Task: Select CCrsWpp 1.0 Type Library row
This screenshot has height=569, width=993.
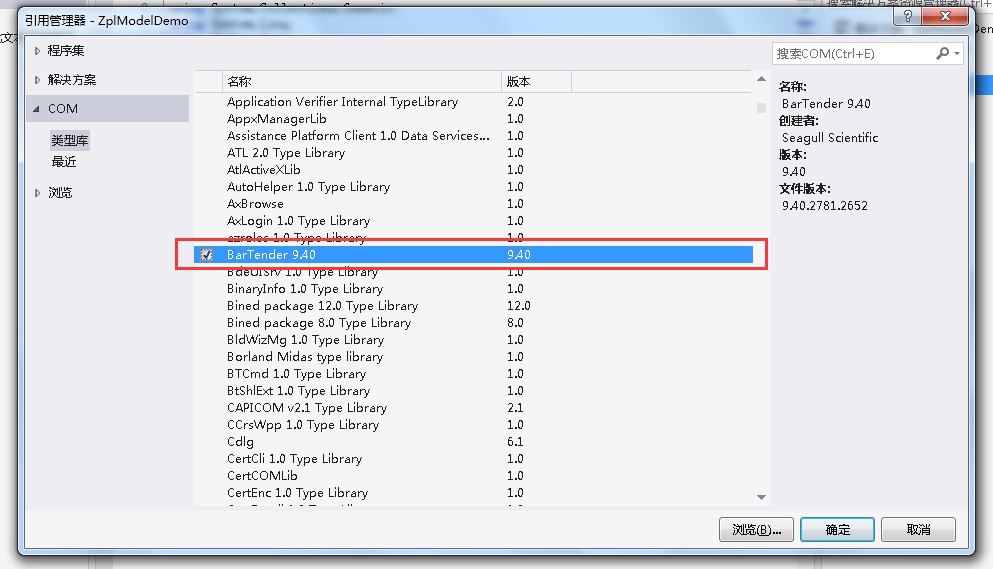Action: point(473,425)
